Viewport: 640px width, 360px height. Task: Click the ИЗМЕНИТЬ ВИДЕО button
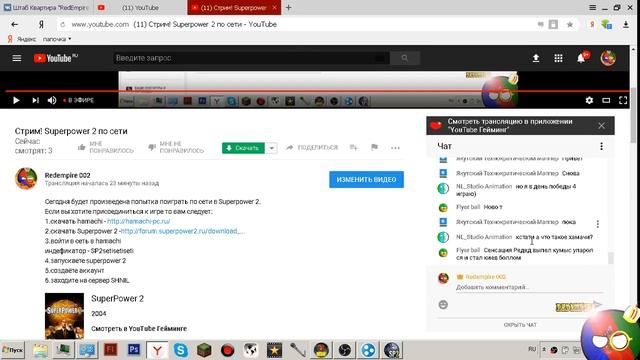click(367, 180)
